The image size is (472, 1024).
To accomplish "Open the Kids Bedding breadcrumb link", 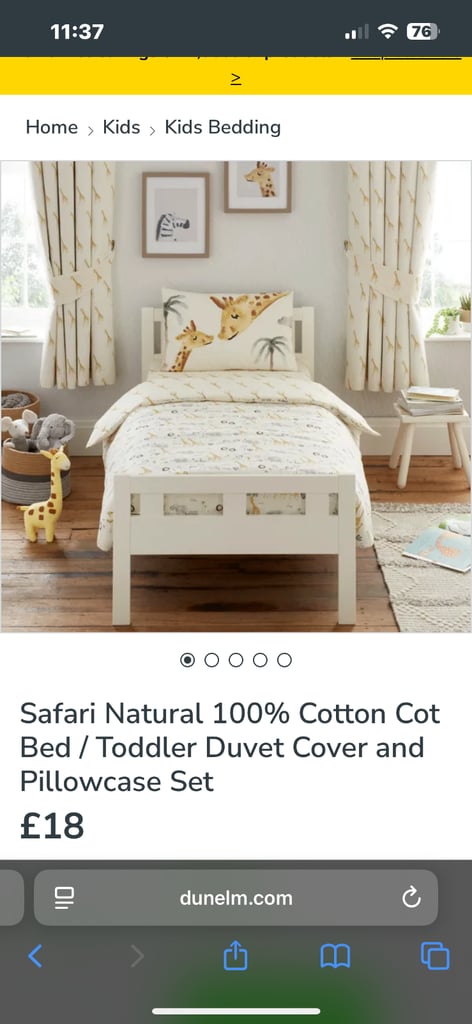I will (x=223, y=127).
